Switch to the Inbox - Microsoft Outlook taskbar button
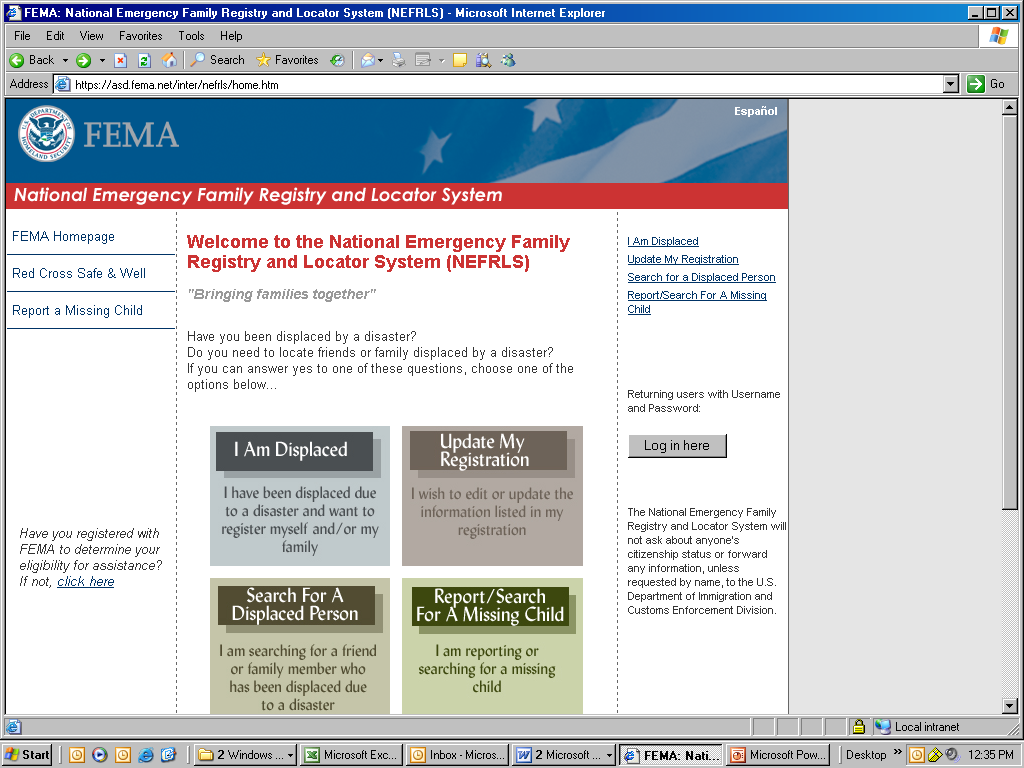 (457, 755)
